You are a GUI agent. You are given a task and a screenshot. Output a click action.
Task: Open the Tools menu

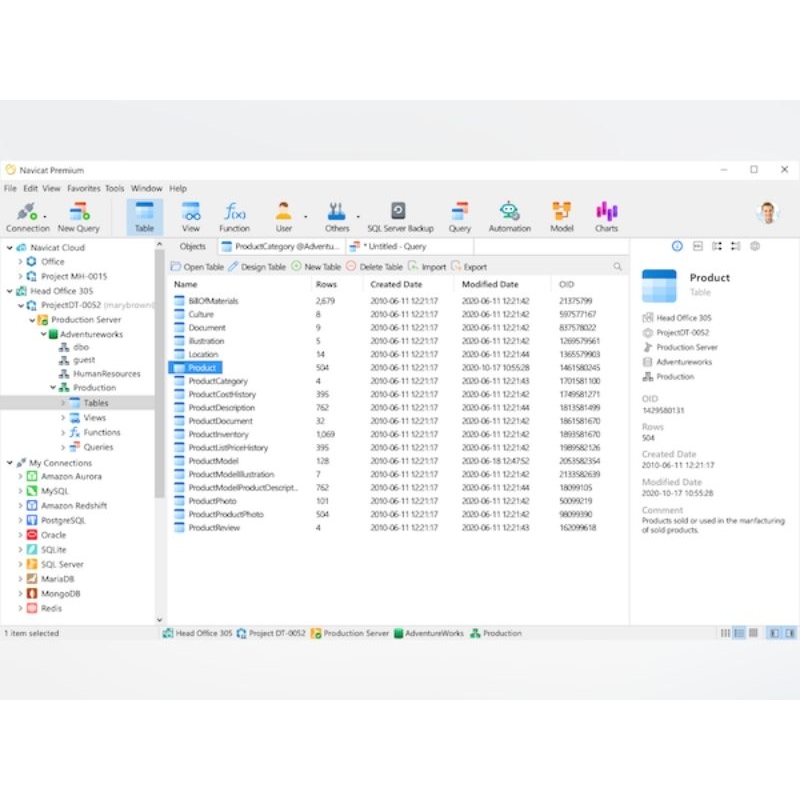pos(115,188)
